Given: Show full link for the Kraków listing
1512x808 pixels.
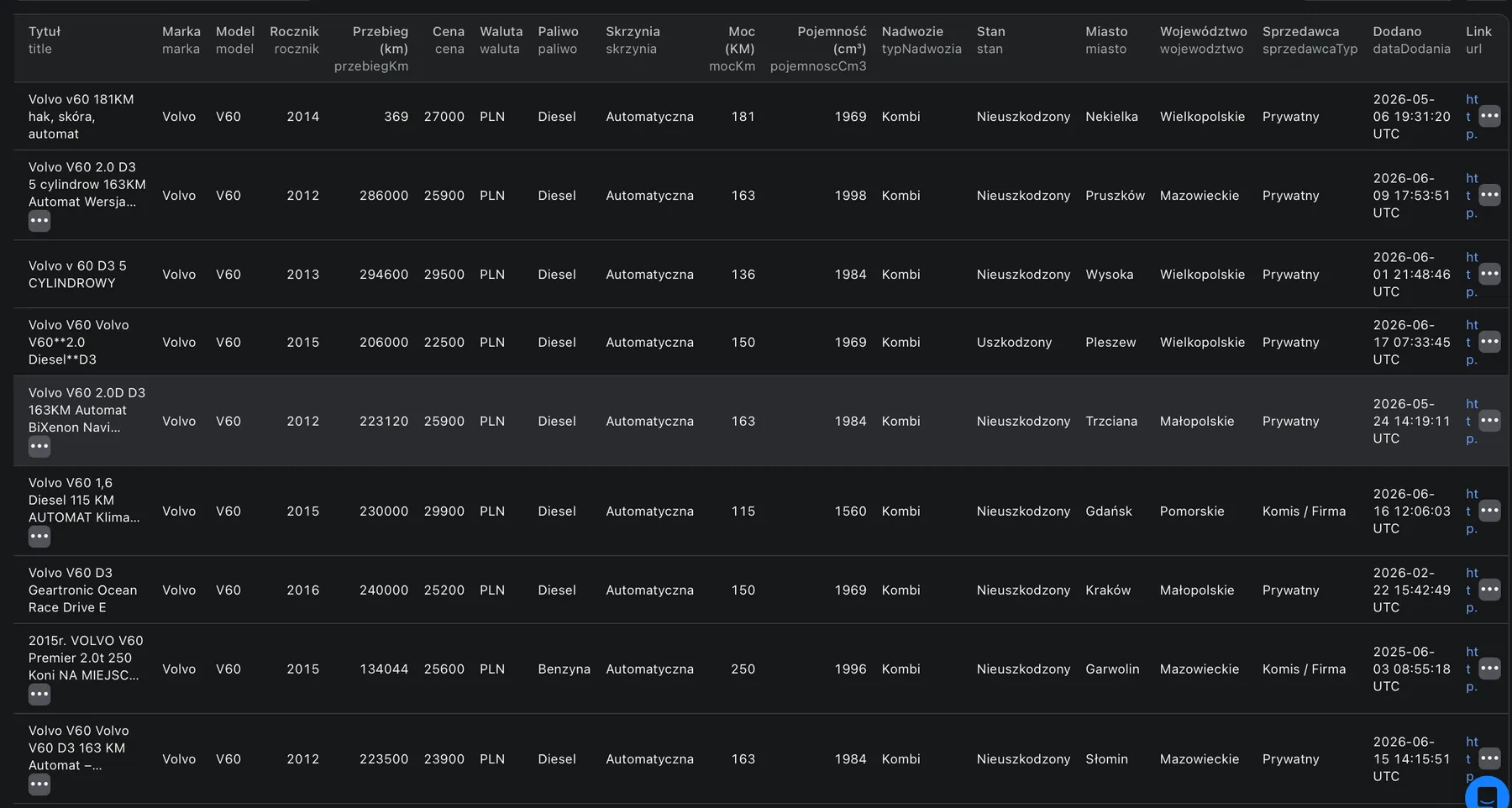Looking at the screenshot, I should pos(1489,590).
